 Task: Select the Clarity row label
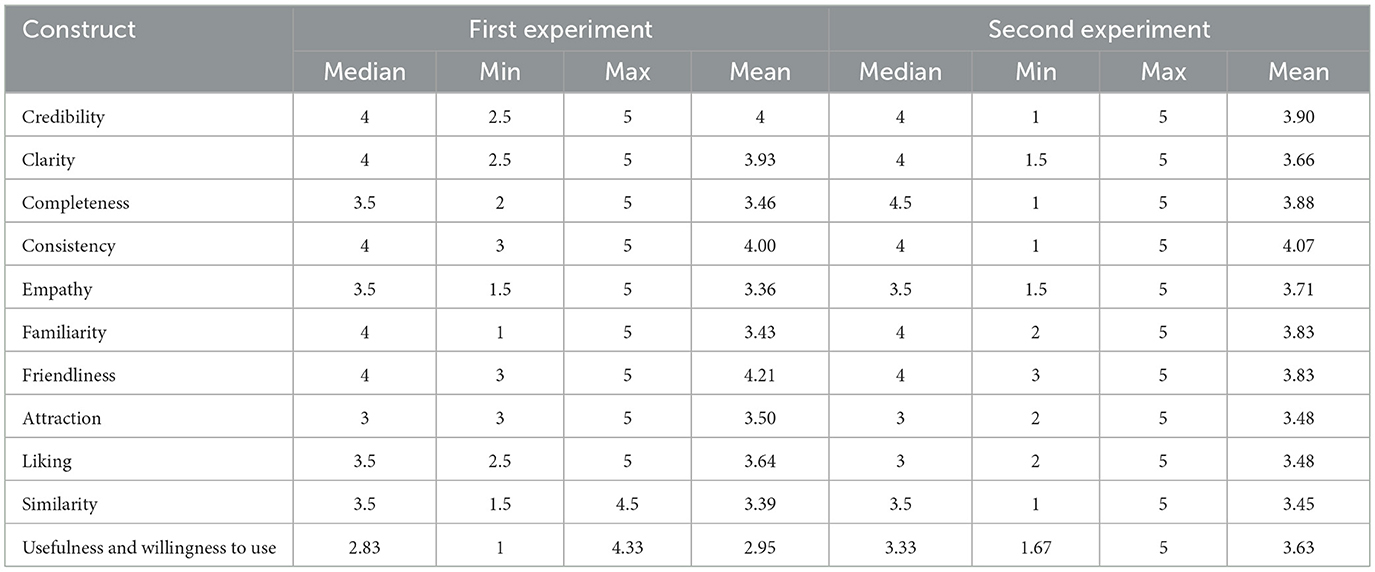click(48, 160)
